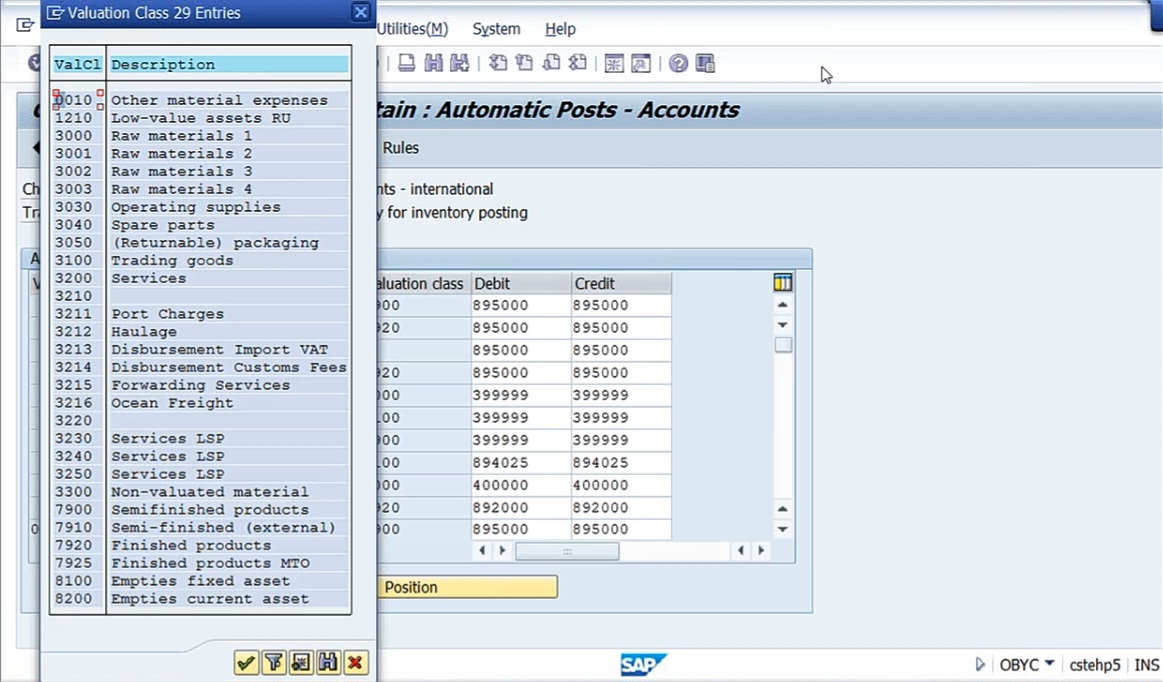Select row 3214 Disbursement Customs Fees
Screen dimensions: 1163x682
pos(201,367)
